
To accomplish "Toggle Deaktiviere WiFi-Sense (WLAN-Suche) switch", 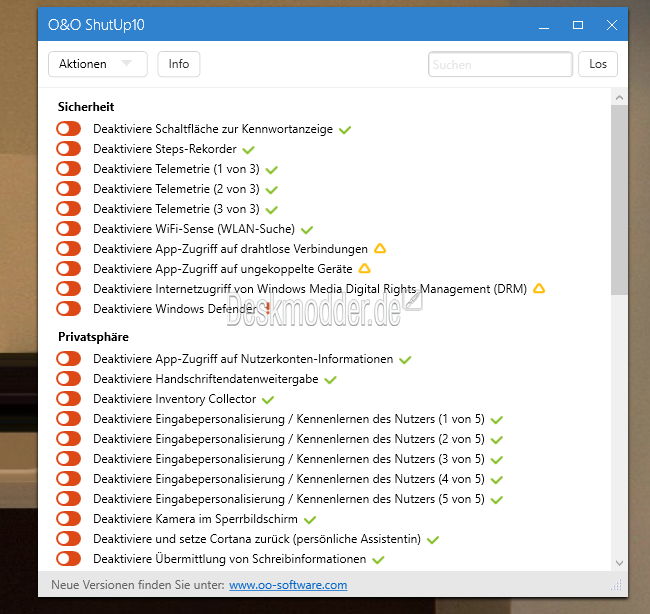I will (x=69, y=228).
